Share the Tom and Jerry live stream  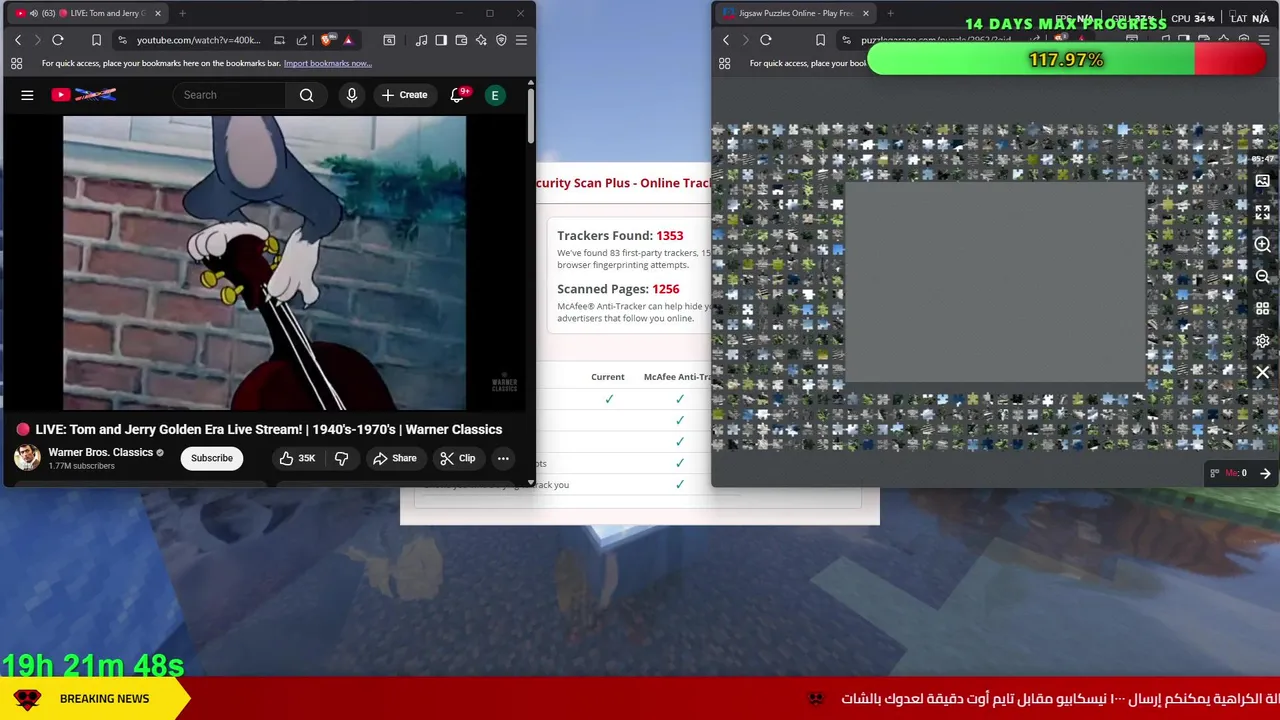(x=394, y=458)
